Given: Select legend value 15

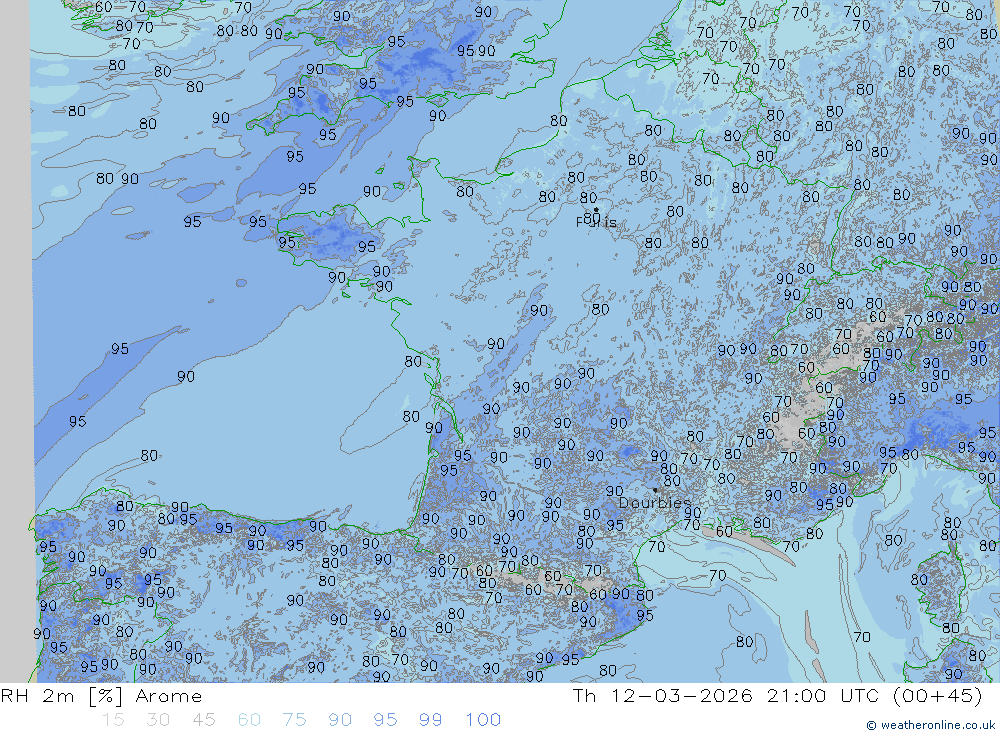Looking at the screenshot, I should [x=113, y=720].
